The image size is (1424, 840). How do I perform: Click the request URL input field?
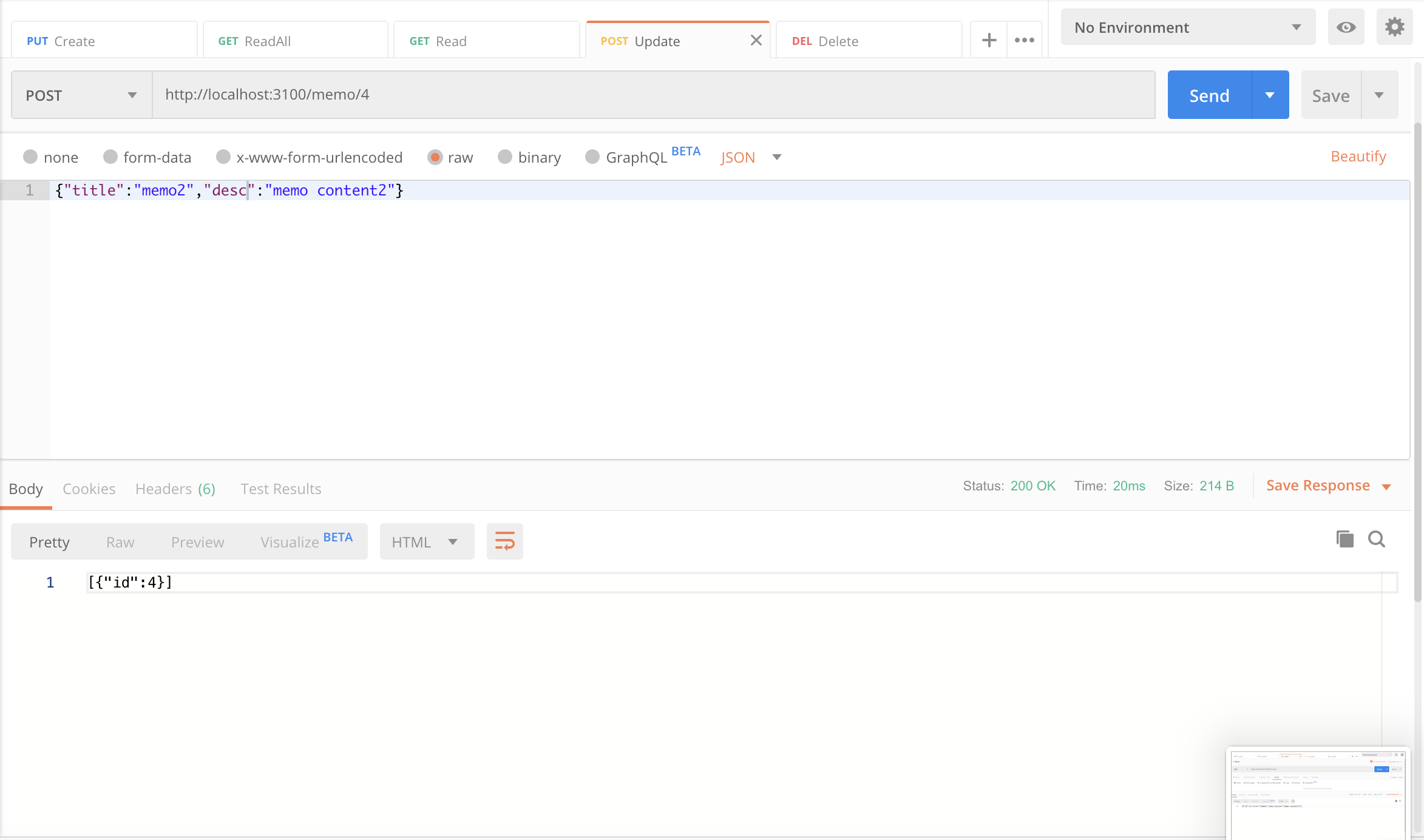click(x=653, y=95)
